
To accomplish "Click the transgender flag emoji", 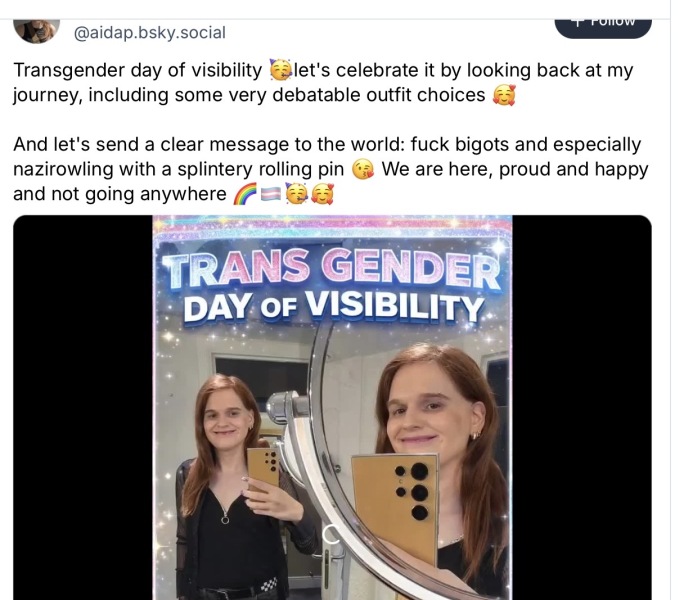I will [x=270, y=194].
